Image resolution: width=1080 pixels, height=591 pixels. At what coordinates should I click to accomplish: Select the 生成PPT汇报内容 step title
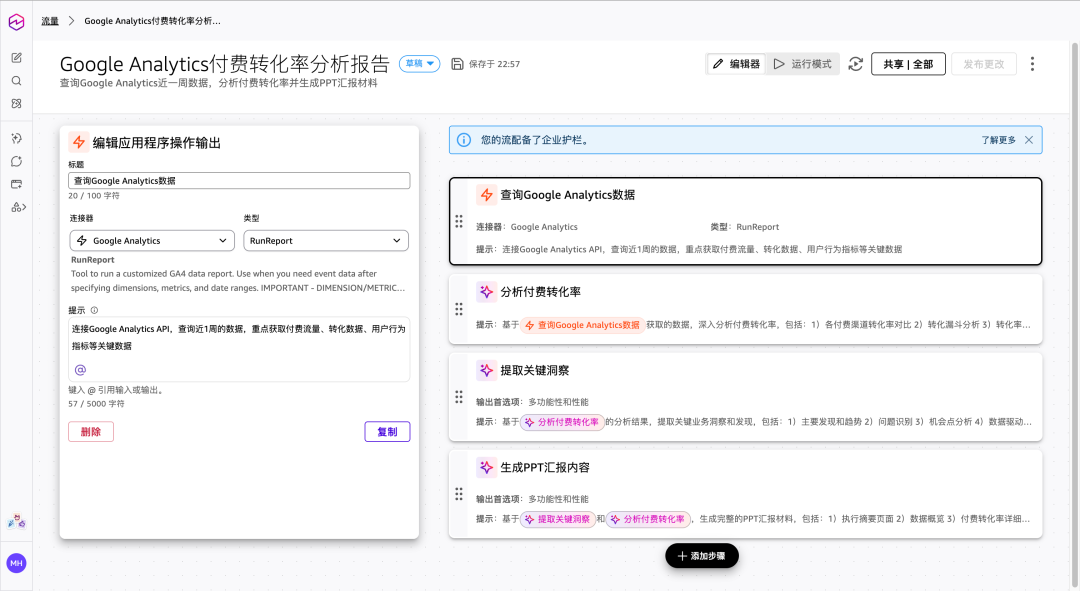point(545,468)
